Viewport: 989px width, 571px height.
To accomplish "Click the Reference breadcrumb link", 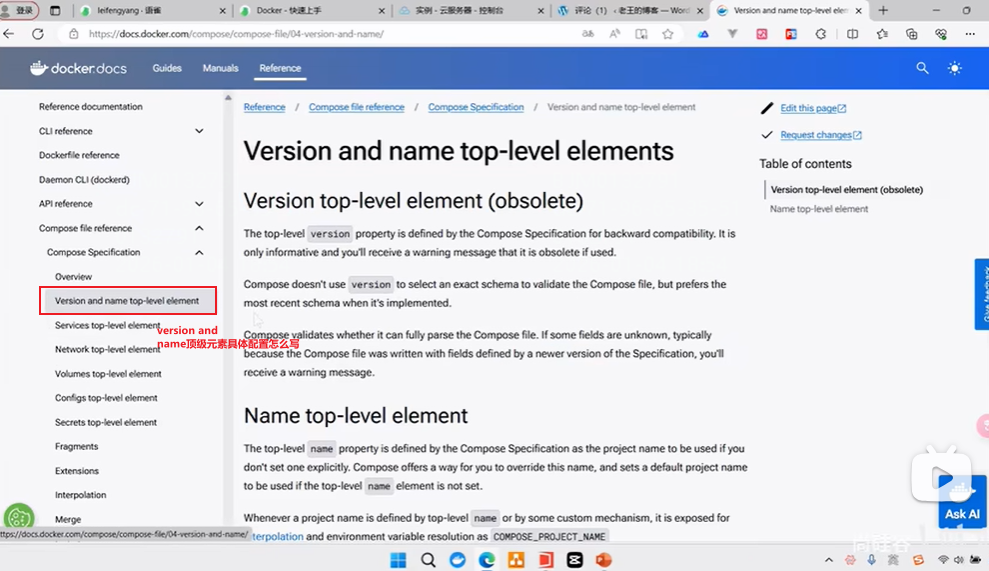I will [x=264, y=107].
